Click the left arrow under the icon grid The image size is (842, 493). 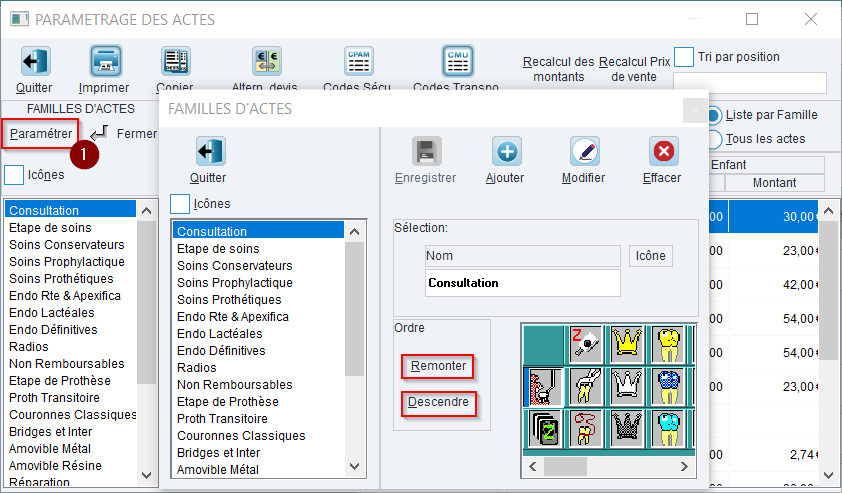(x=532, y=467)
